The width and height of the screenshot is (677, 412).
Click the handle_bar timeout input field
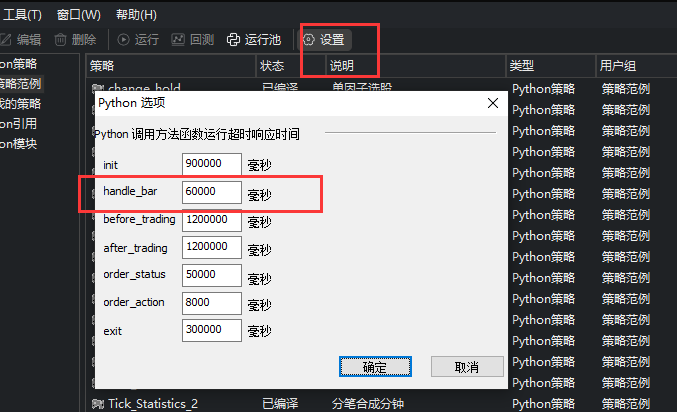(212, 192)
